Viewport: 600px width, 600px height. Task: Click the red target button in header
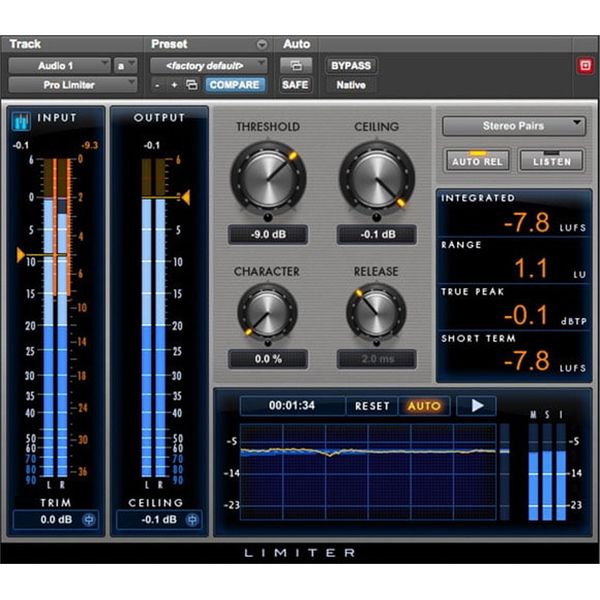coord(585,65)
